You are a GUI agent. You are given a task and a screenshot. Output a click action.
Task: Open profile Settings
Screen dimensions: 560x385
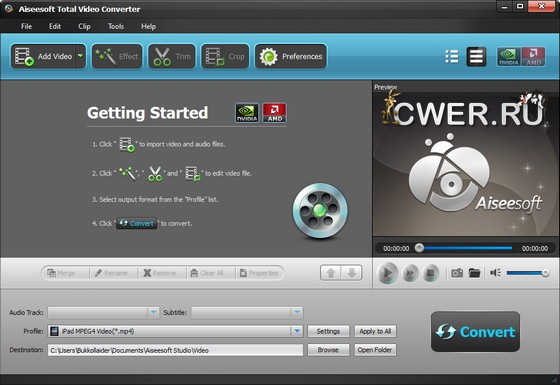[x=328, y=331]
